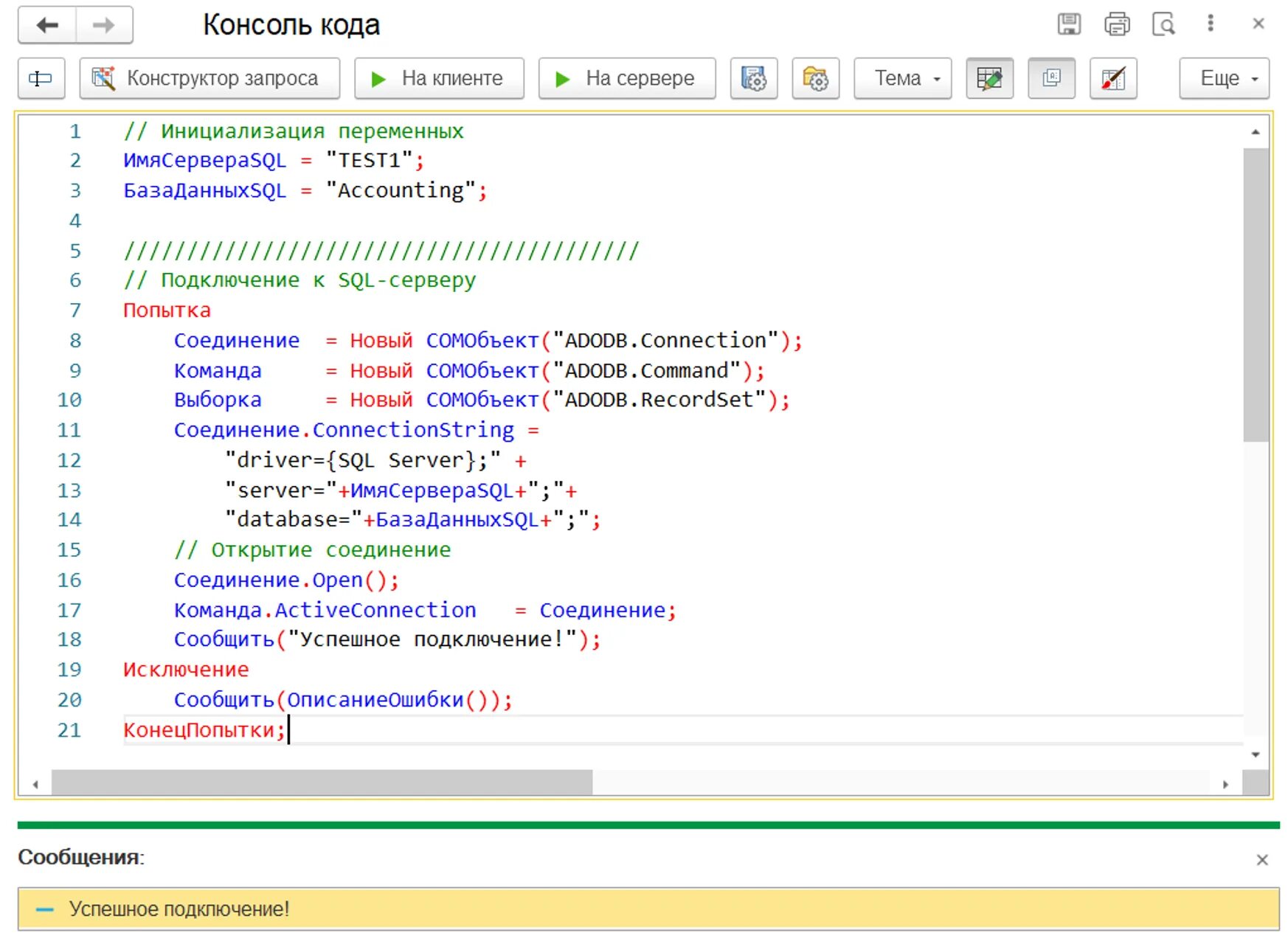Viewport: 1288px width, 941px height.
Task: Click the horizontal scrollbar thumb
Action: pyautogui.click(x=322, y=783)
